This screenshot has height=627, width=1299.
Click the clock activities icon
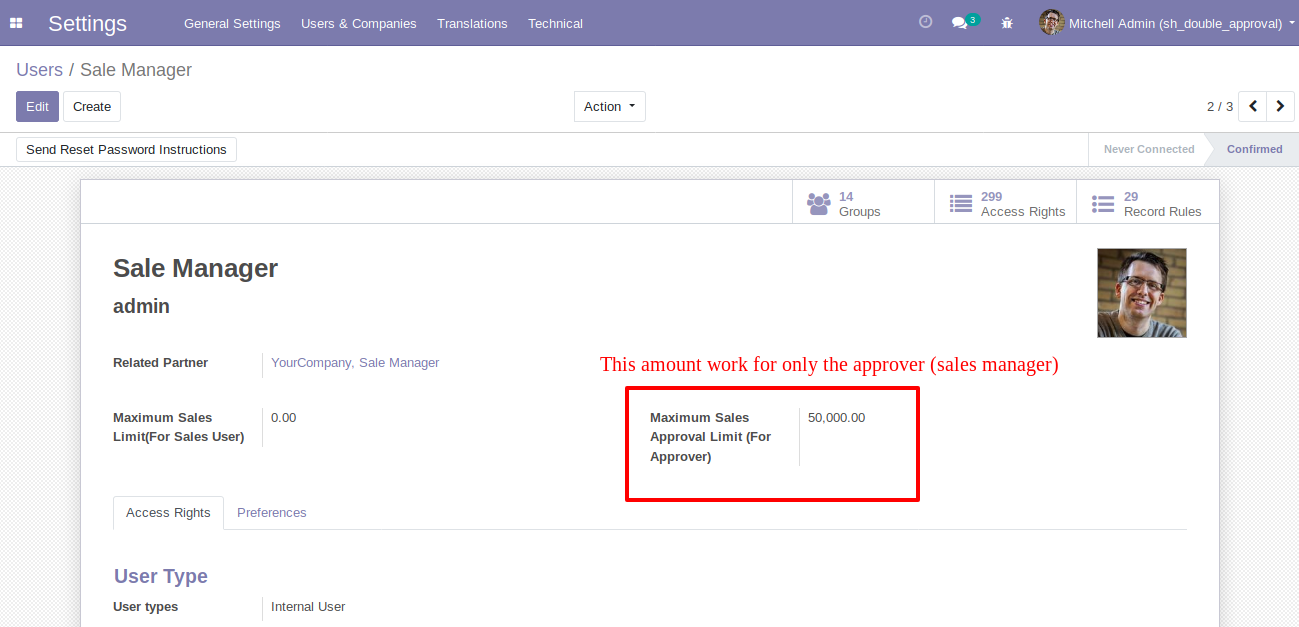925,22
